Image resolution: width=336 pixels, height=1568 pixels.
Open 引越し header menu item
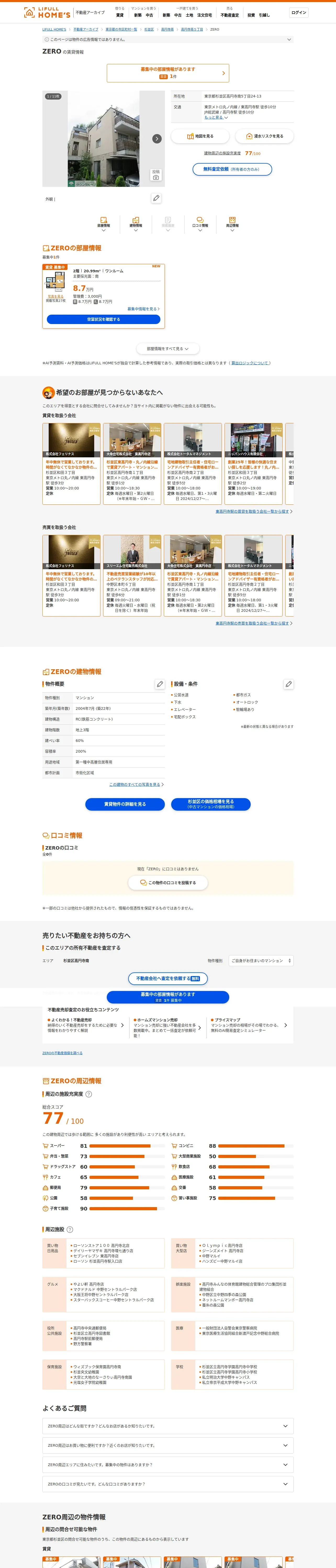coord(264,15)
